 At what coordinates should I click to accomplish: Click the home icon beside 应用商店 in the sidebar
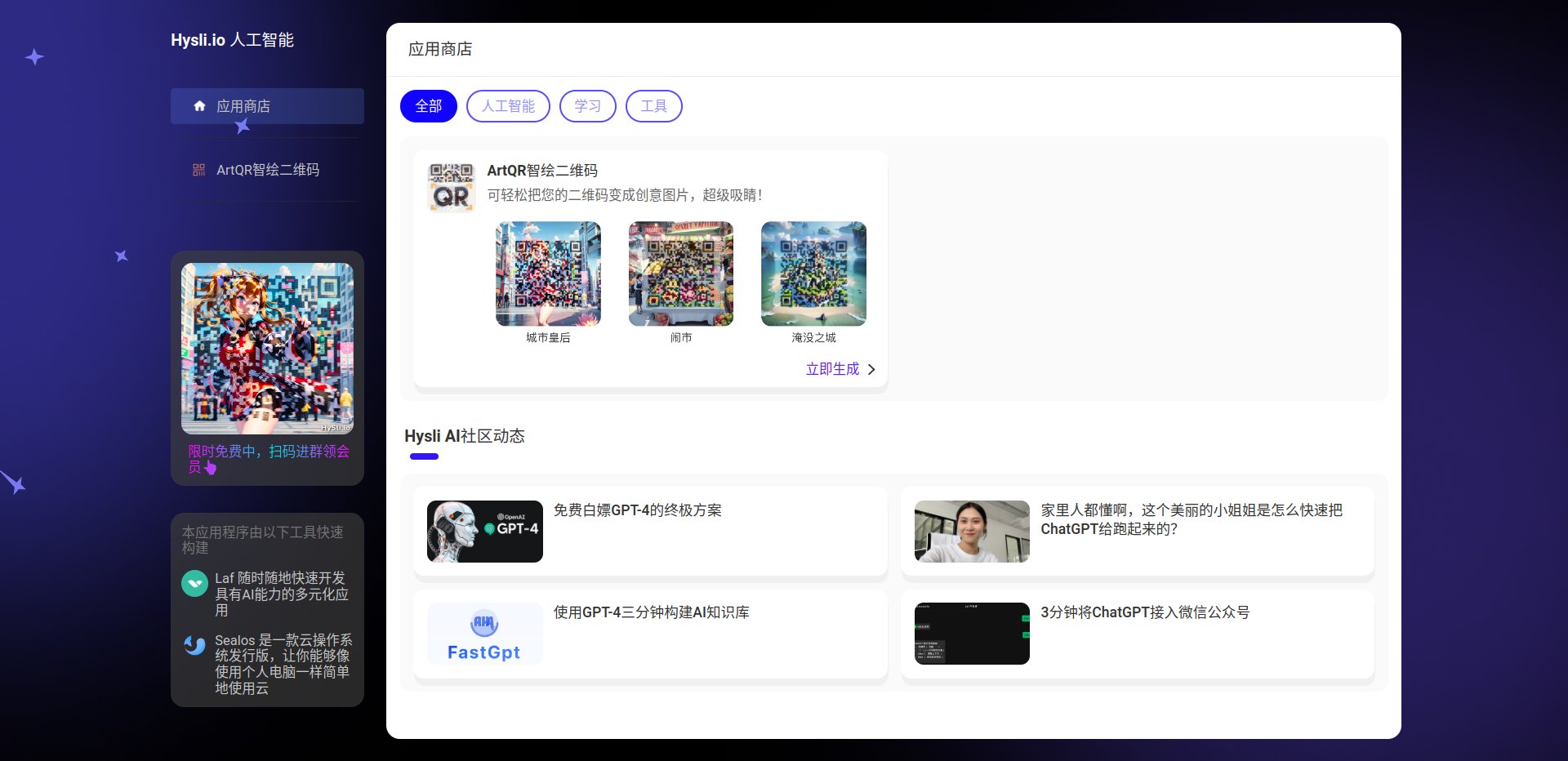[199, 106]
